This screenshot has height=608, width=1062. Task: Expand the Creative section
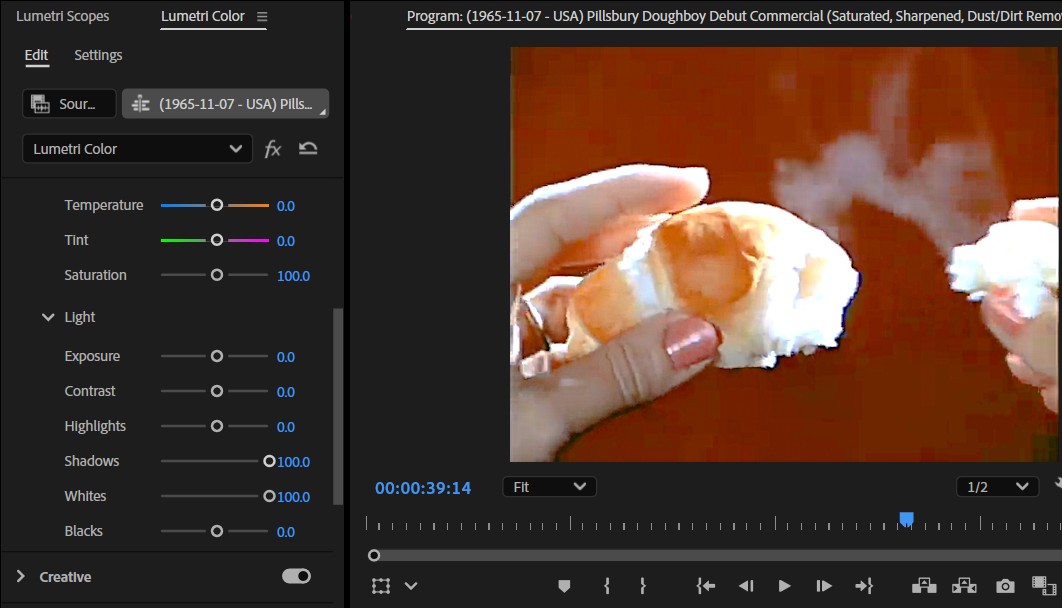click(20, 576)
